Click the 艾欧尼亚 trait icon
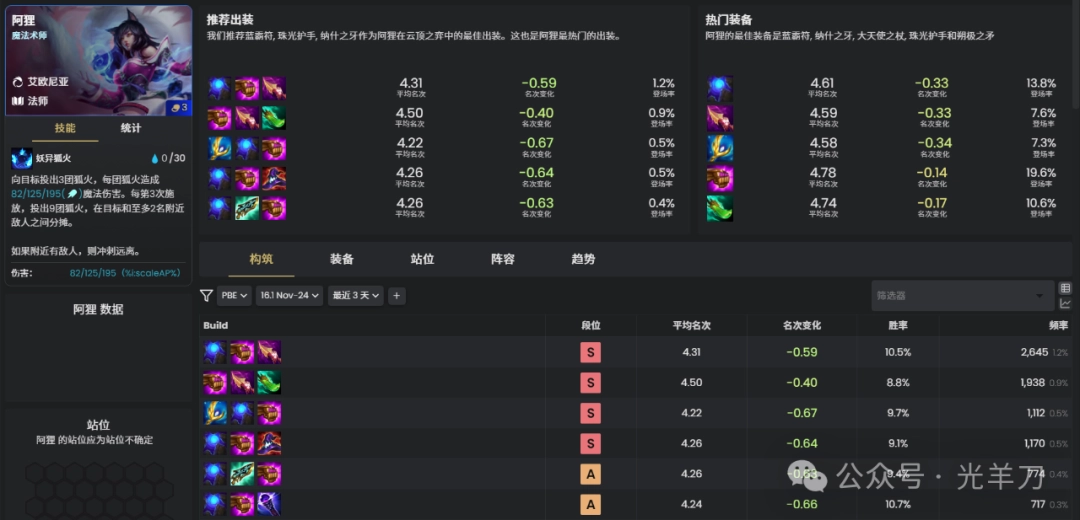1080x520 pixels. tap(17, 82)
